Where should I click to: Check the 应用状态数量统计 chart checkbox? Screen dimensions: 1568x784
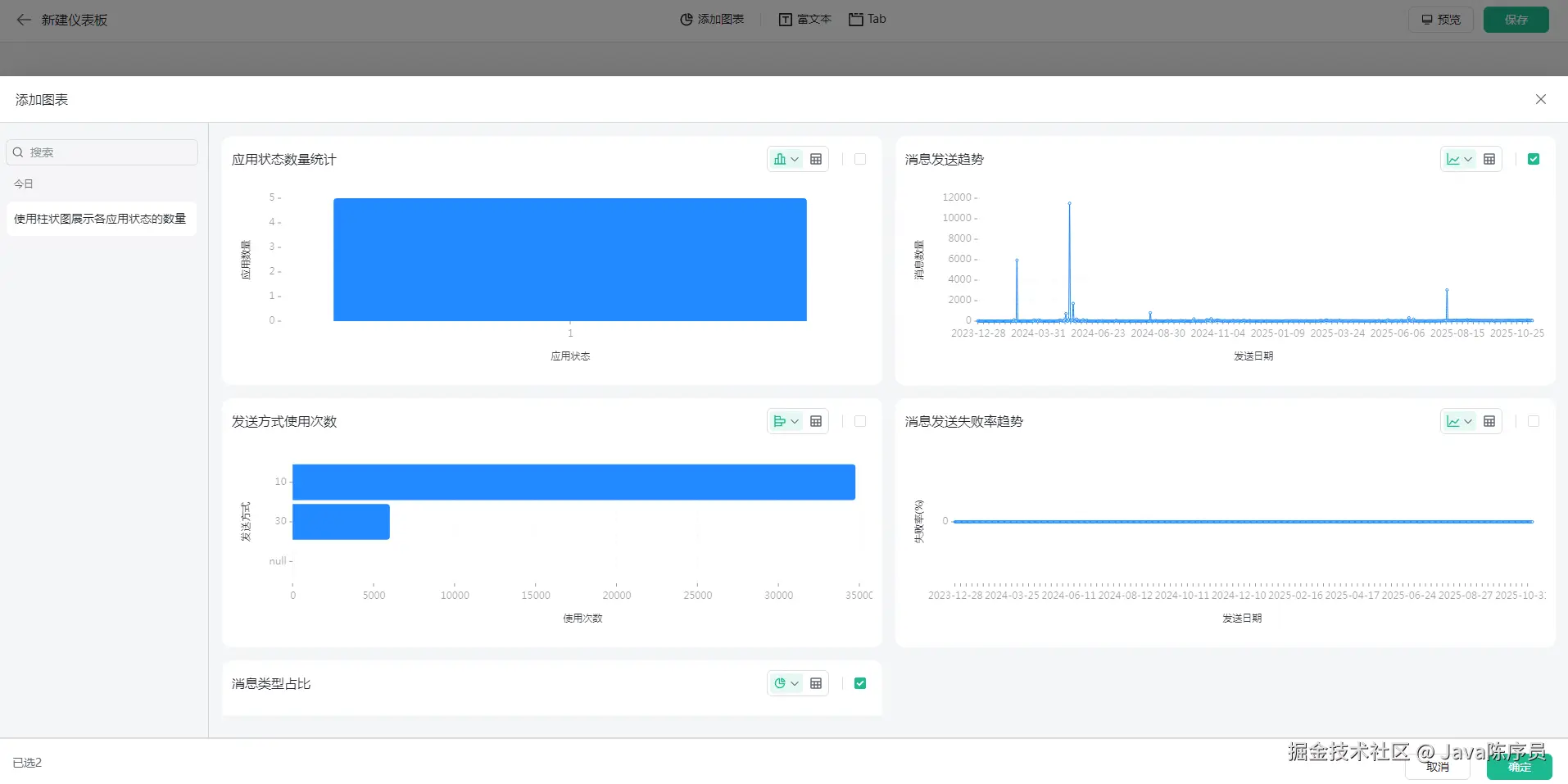tap(860, 159)
